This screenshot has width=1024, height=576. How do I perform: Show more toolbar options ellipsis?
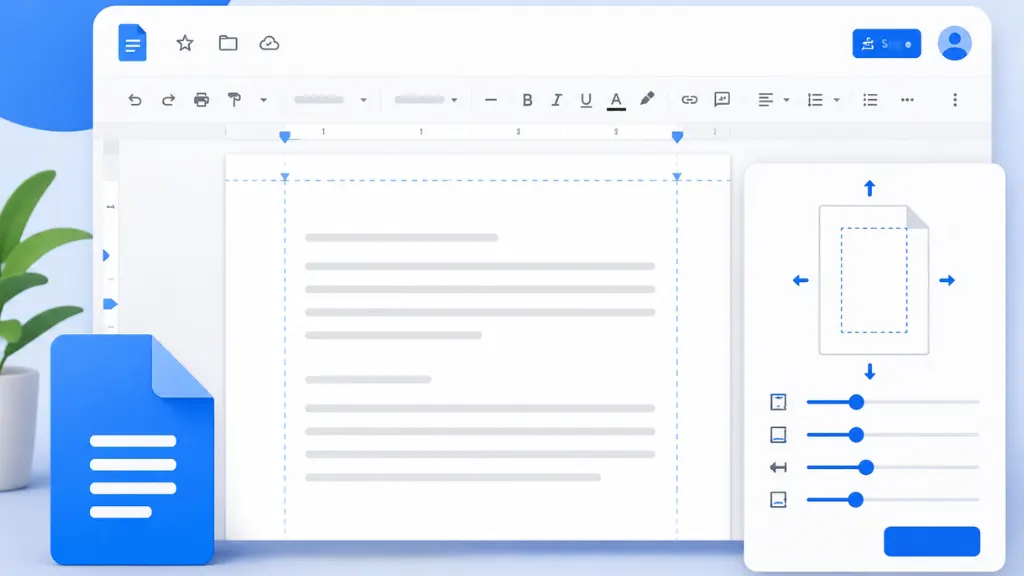[907, 100]
